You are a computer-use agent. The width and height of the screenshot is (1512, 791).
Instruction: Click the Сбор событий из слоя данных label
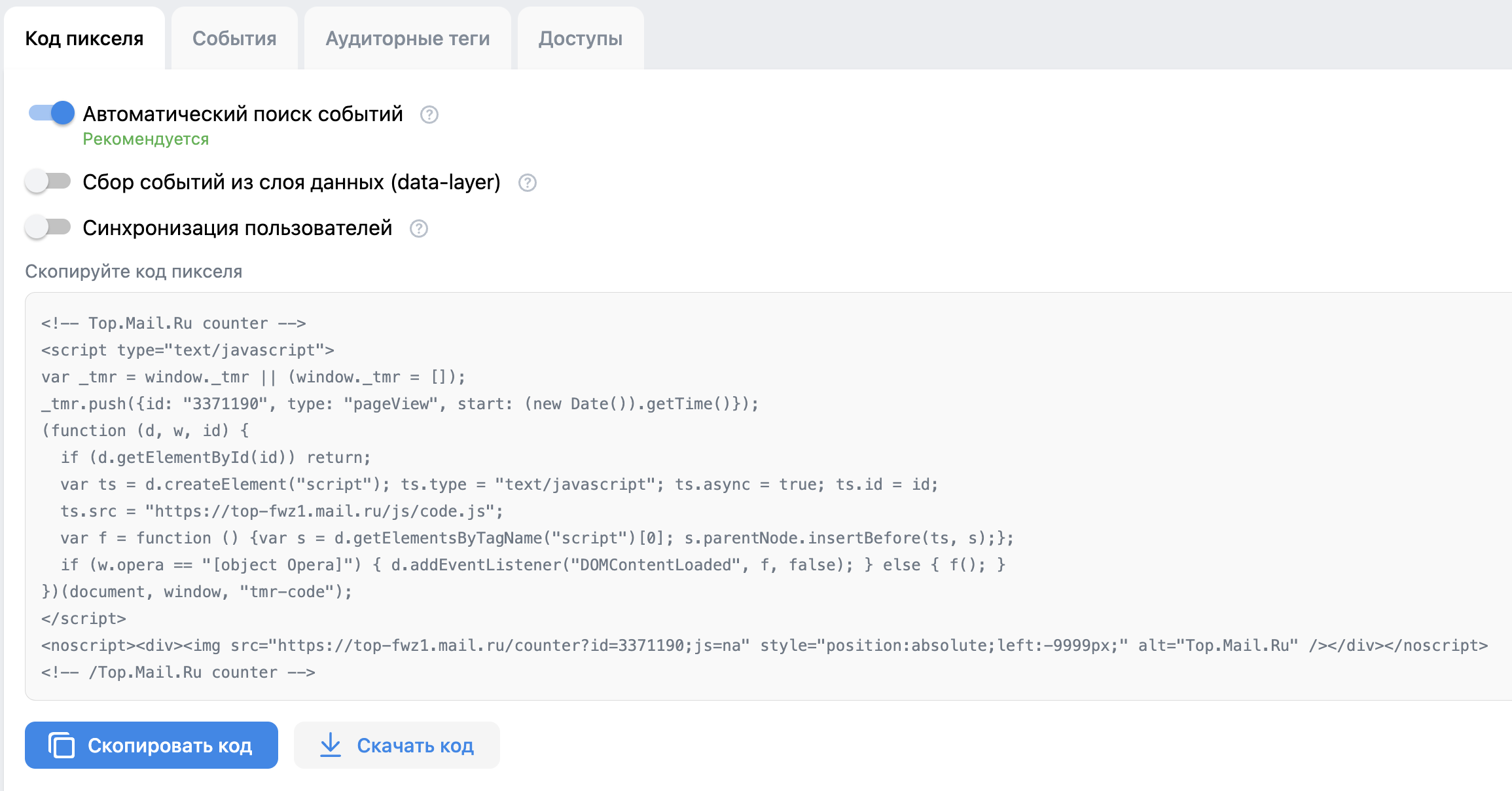(x=291, y=182)
